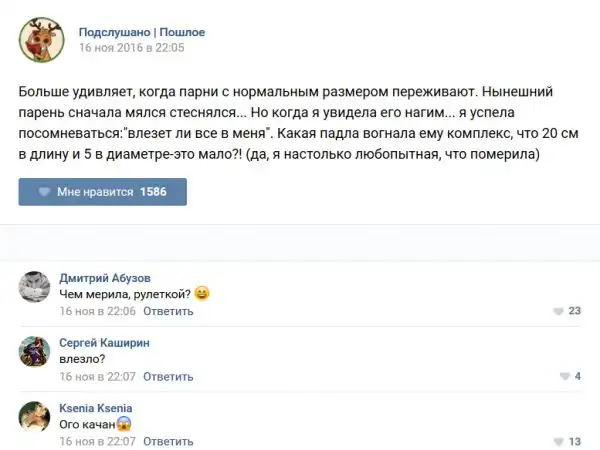Reply to Дмитрий Абузов's comment

pyautogui.click(x=169, y=311)
